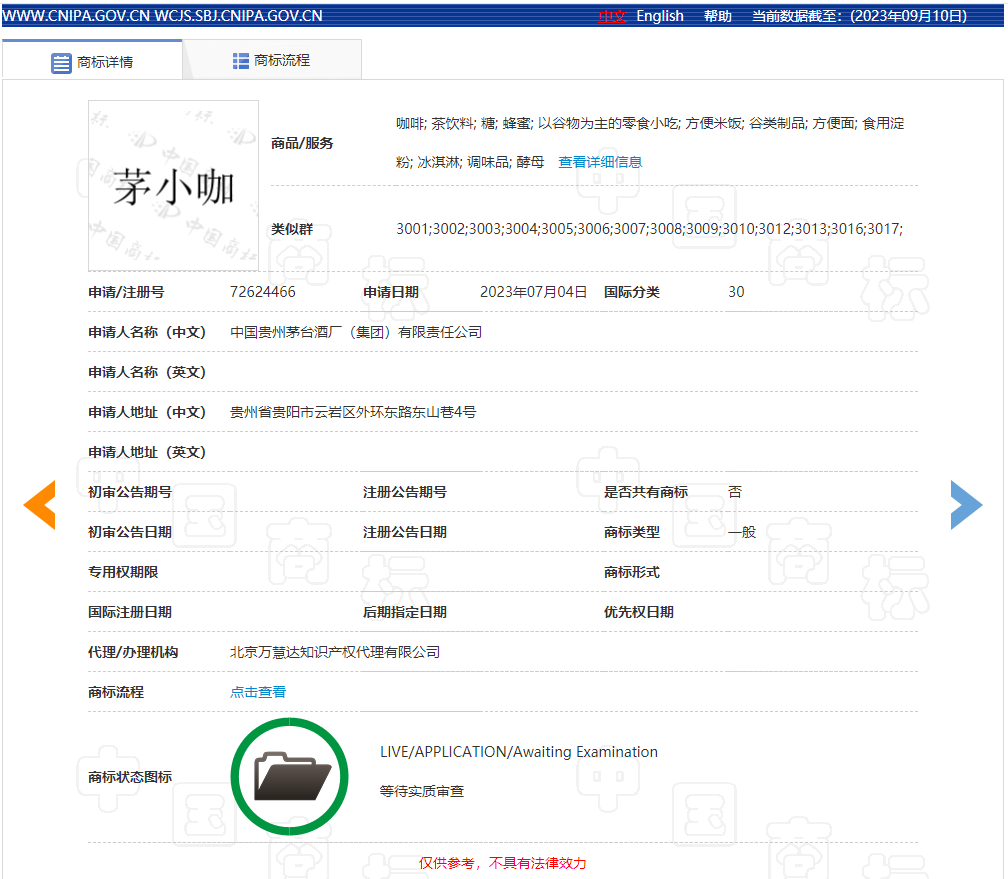Switch to the 商标流程 tab
The height and width of the screenshot is (879, 1008).
(272, 60)
